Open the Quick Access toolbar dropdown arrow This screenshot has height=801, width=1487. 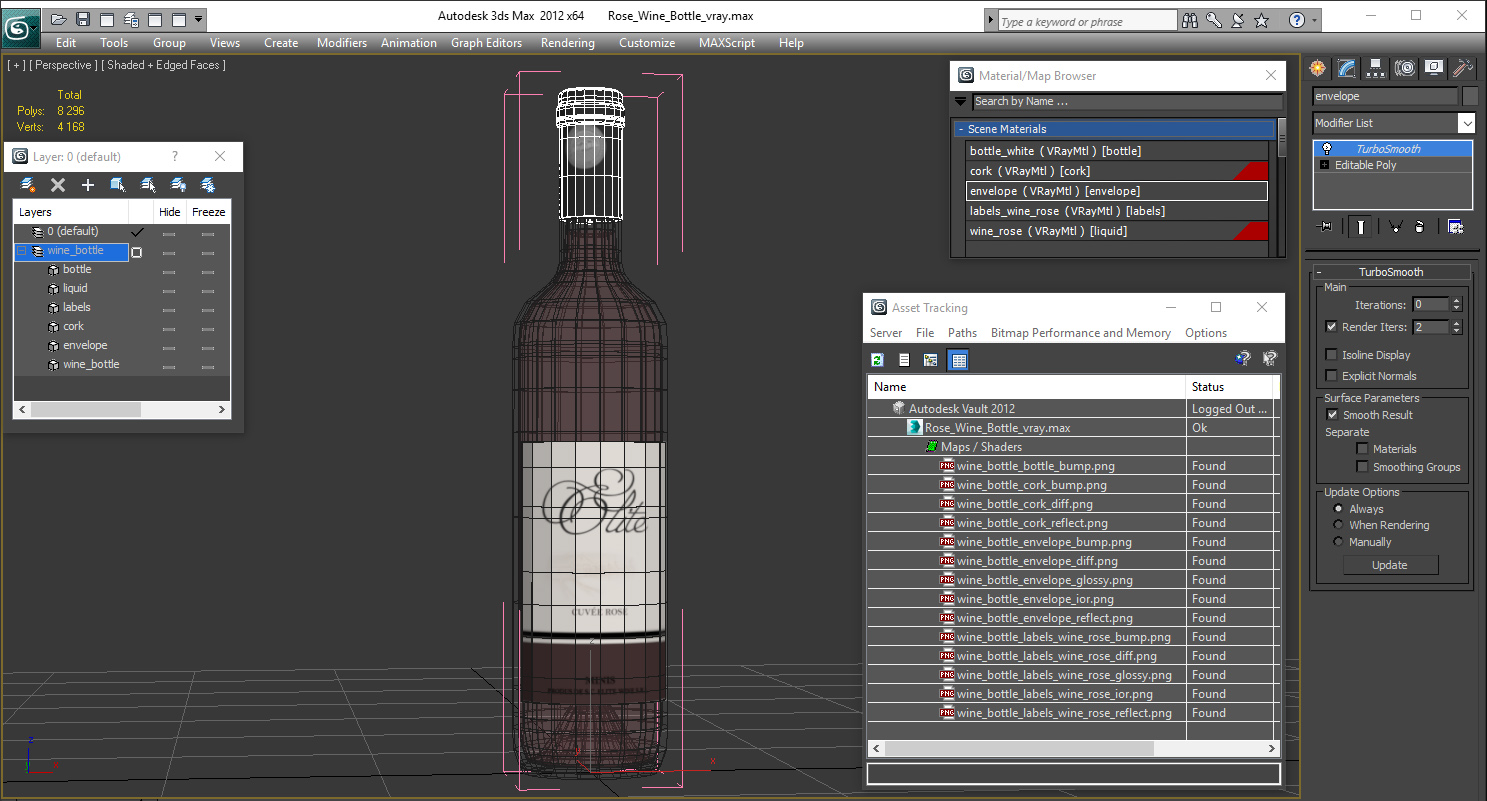coord(199,19)
